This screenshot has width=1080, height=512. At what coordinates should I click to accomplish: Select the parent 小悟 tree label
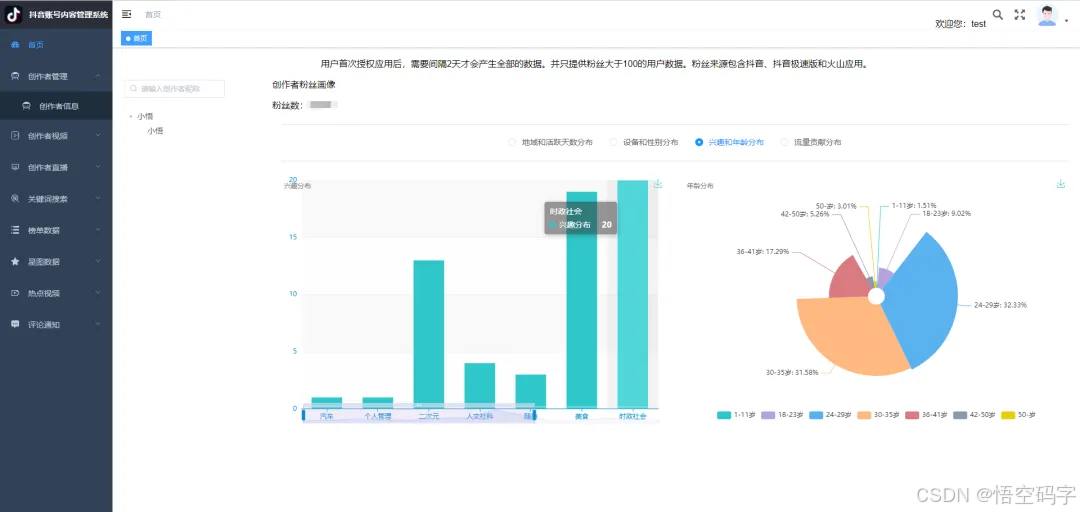[145, 117]
